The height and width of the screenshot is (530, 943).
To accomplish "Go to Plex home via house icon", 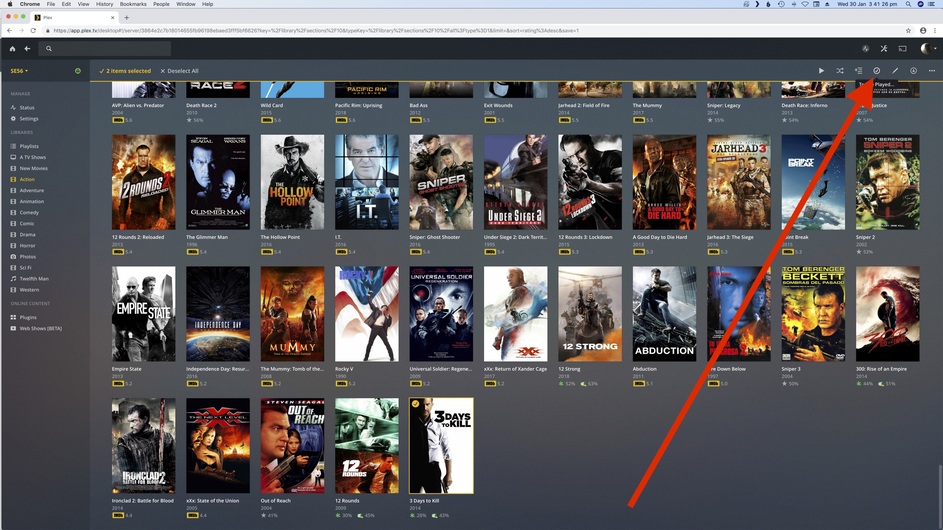I will (x=12, y=49).
